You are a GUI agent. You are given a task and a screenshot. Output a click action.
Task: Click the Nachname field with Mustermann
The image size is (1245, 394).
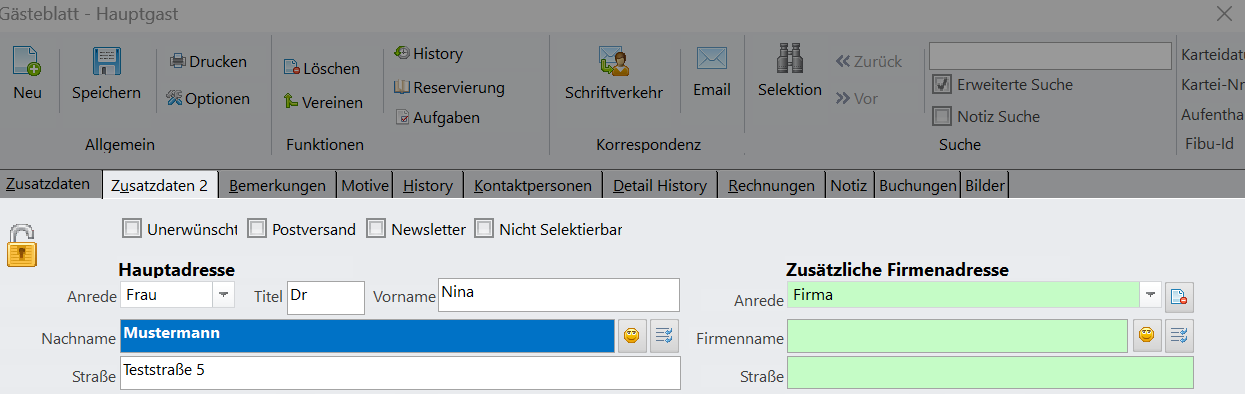point(367,336)
